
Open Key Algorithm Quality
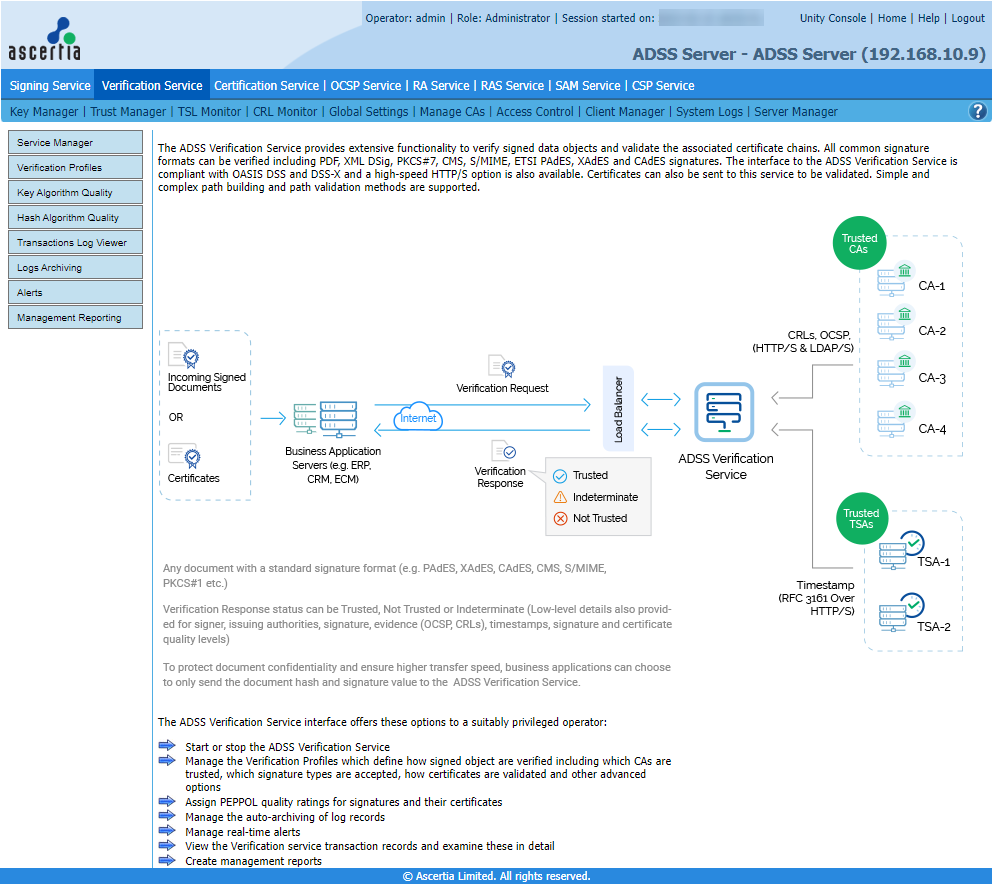coord(75,192)
